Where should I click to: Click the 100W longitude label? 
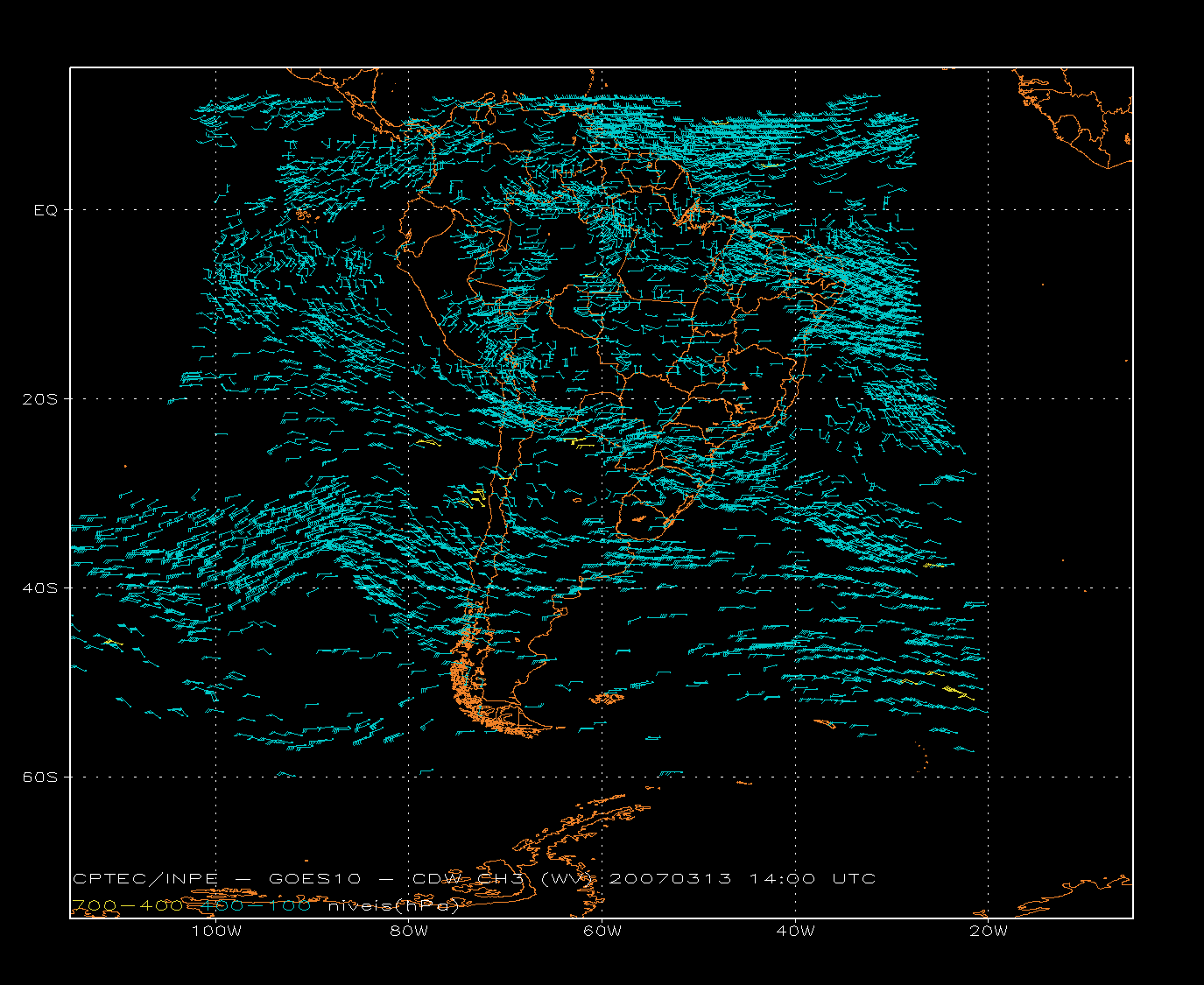click(215, 931)
